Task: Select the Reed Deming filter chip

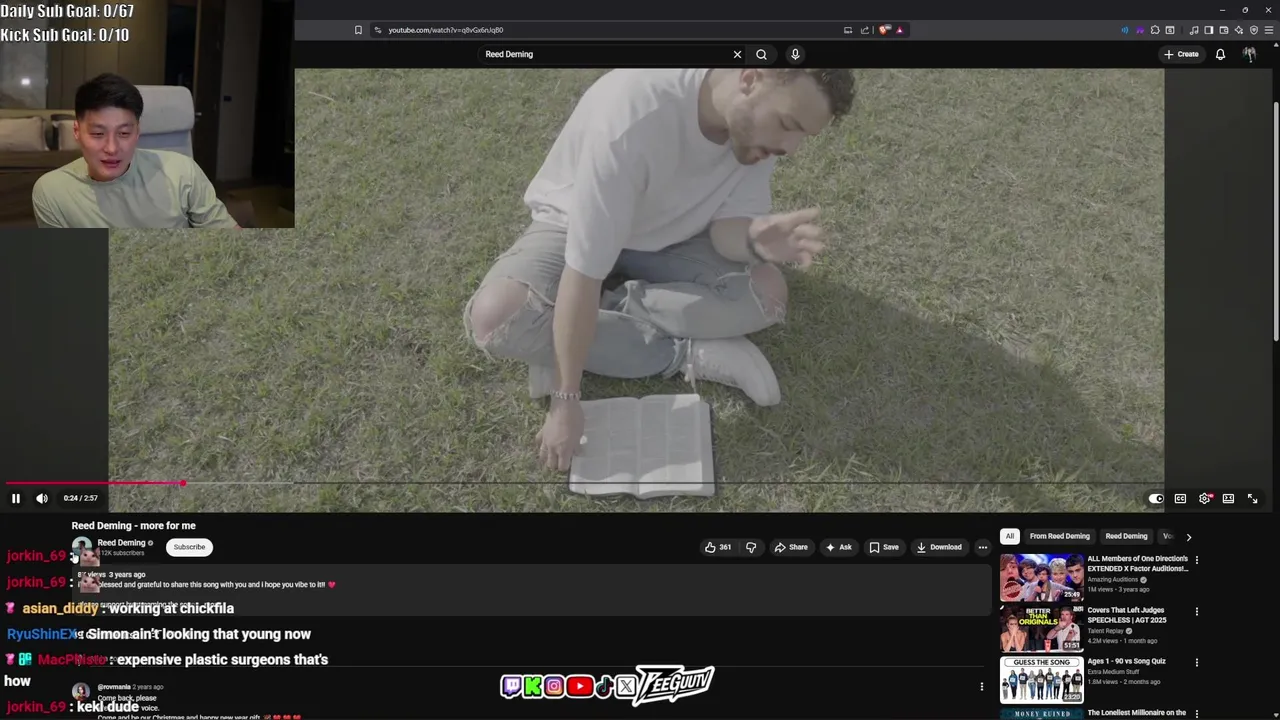Action: [1126, 536]
